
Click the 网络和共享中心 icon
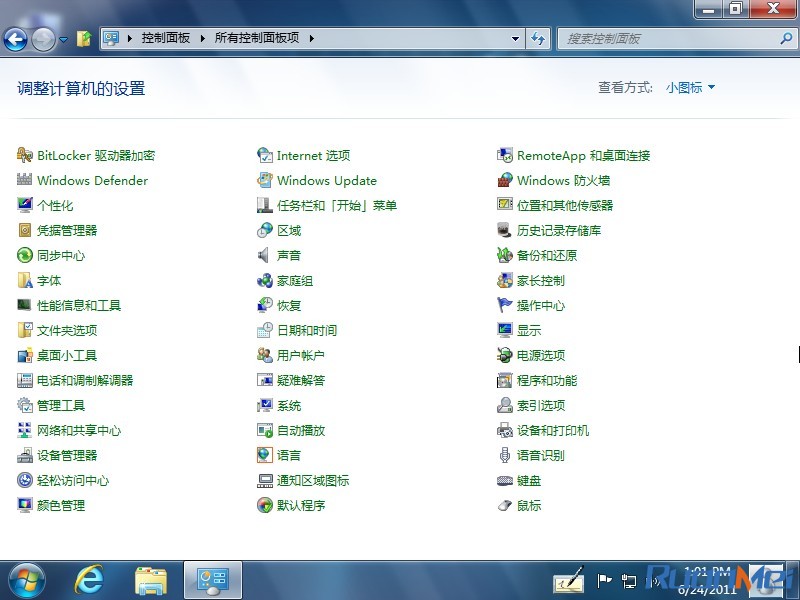24,430
